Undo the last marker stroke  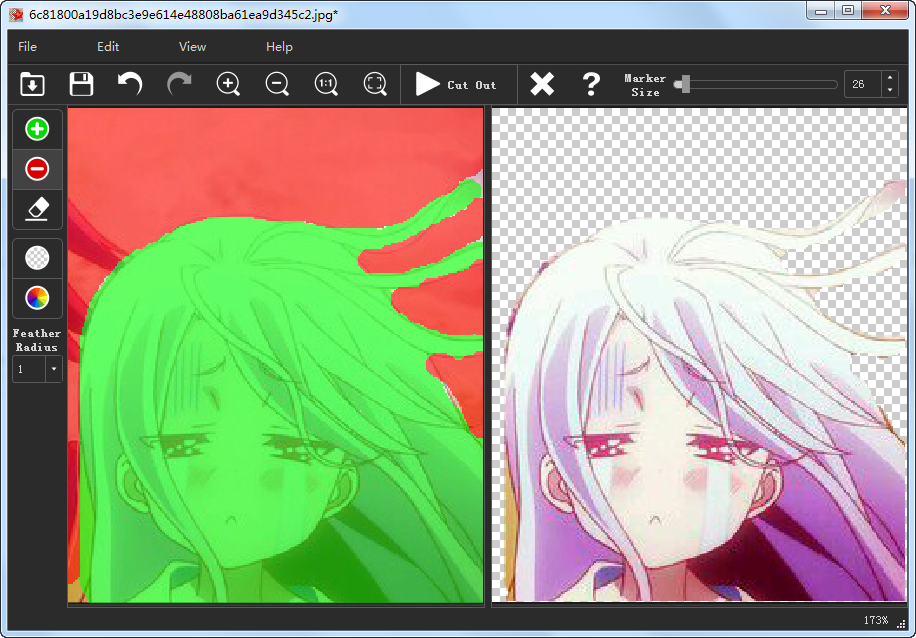pyautogui.click(x=130, y=84)
